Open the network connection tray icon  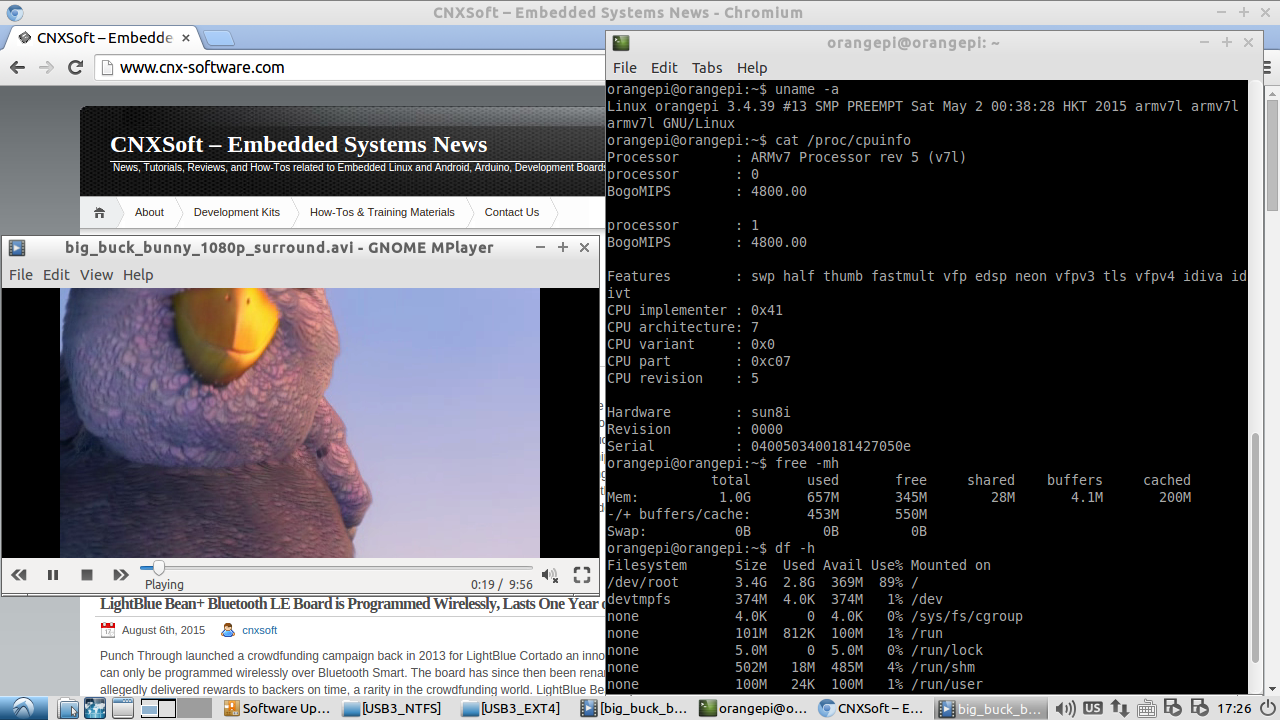tap(1119, 709)
